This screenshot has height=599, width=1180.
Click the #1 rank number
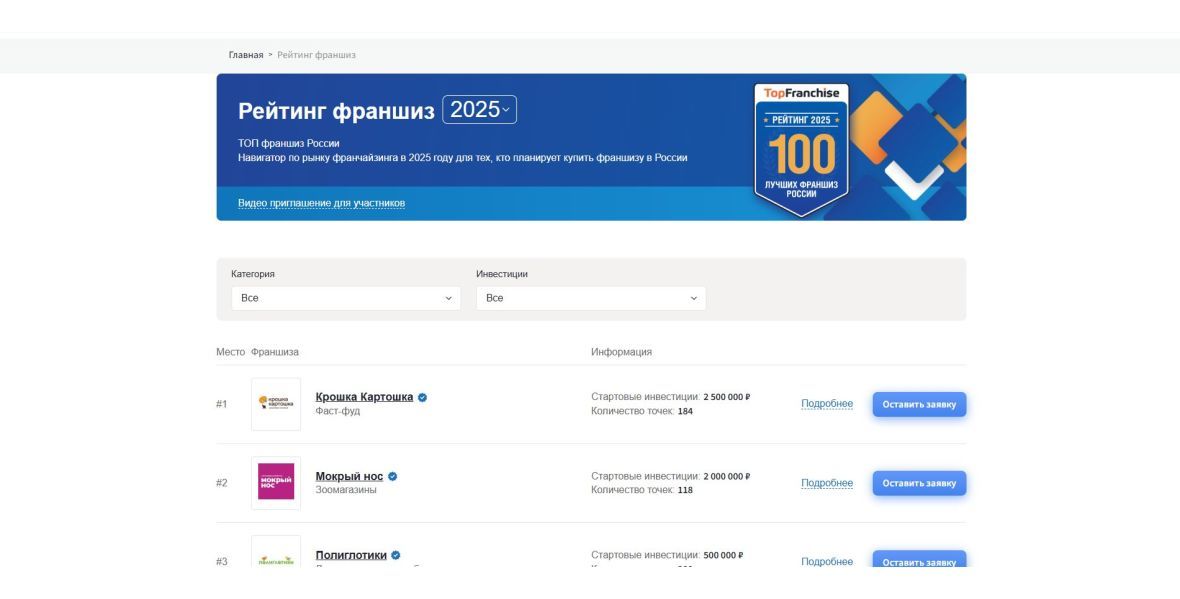(221, 404)
